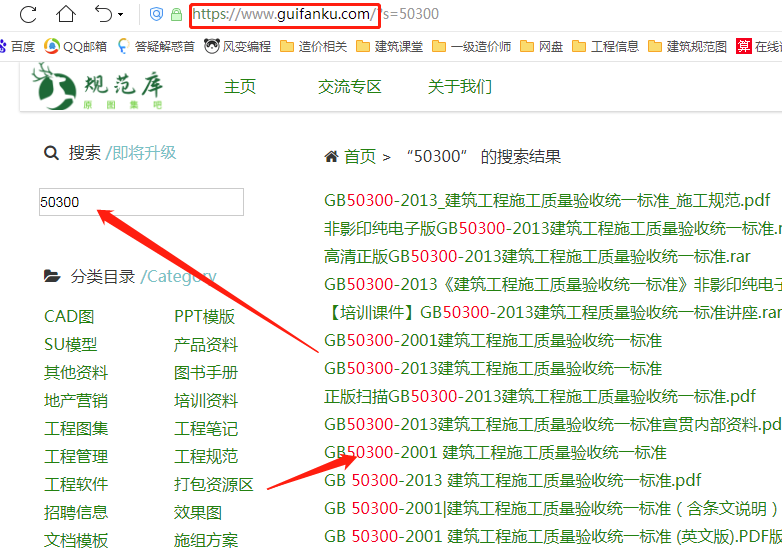Open the CAD图 category link
This screenshot has height=551, width=782.
point(69,317)
